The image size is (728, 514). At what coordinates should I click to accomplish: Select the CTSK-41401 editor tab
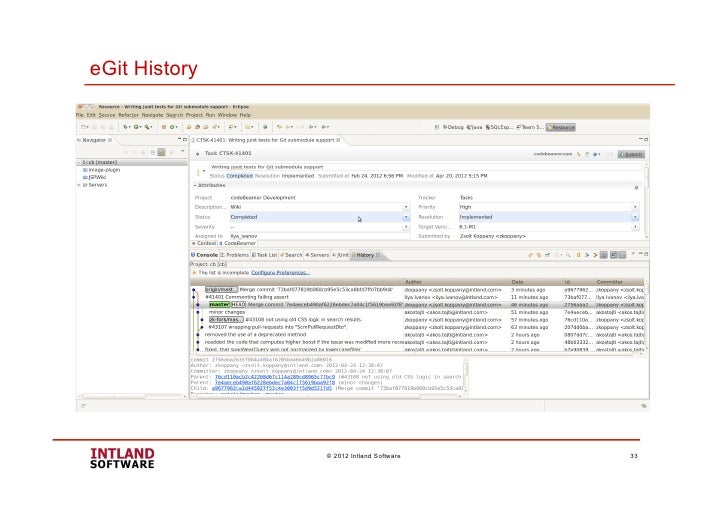265,140
